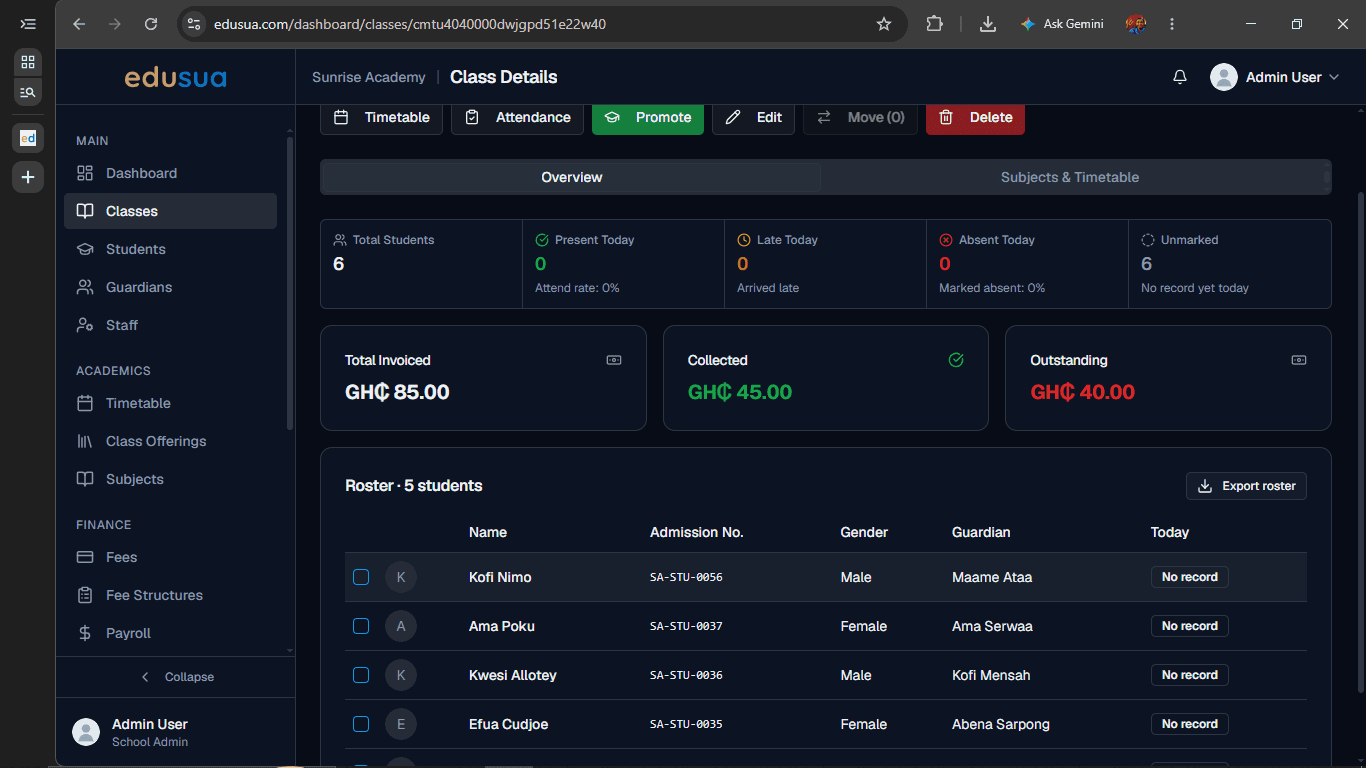Expand the Admin User dropdown chevron

pyautogui.click(x=1334, y=77)
